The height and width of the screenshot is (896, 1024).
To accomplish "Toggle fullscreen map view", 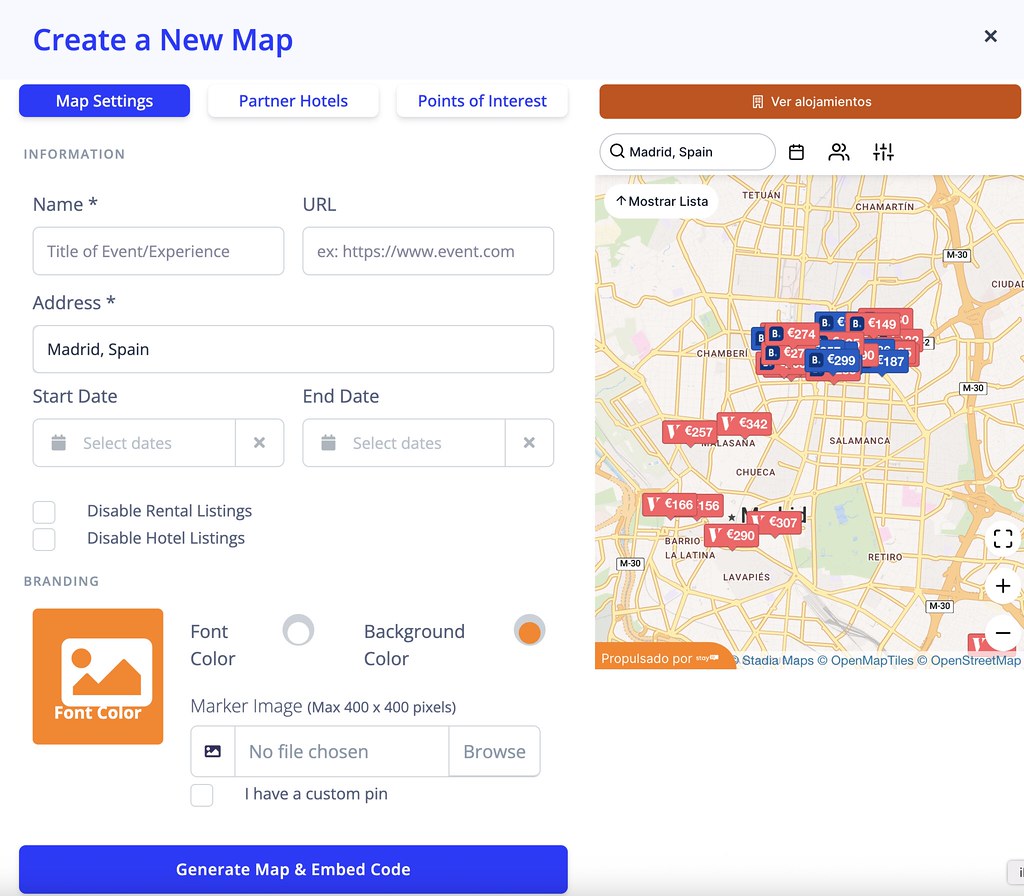I will coord(1002,539).
